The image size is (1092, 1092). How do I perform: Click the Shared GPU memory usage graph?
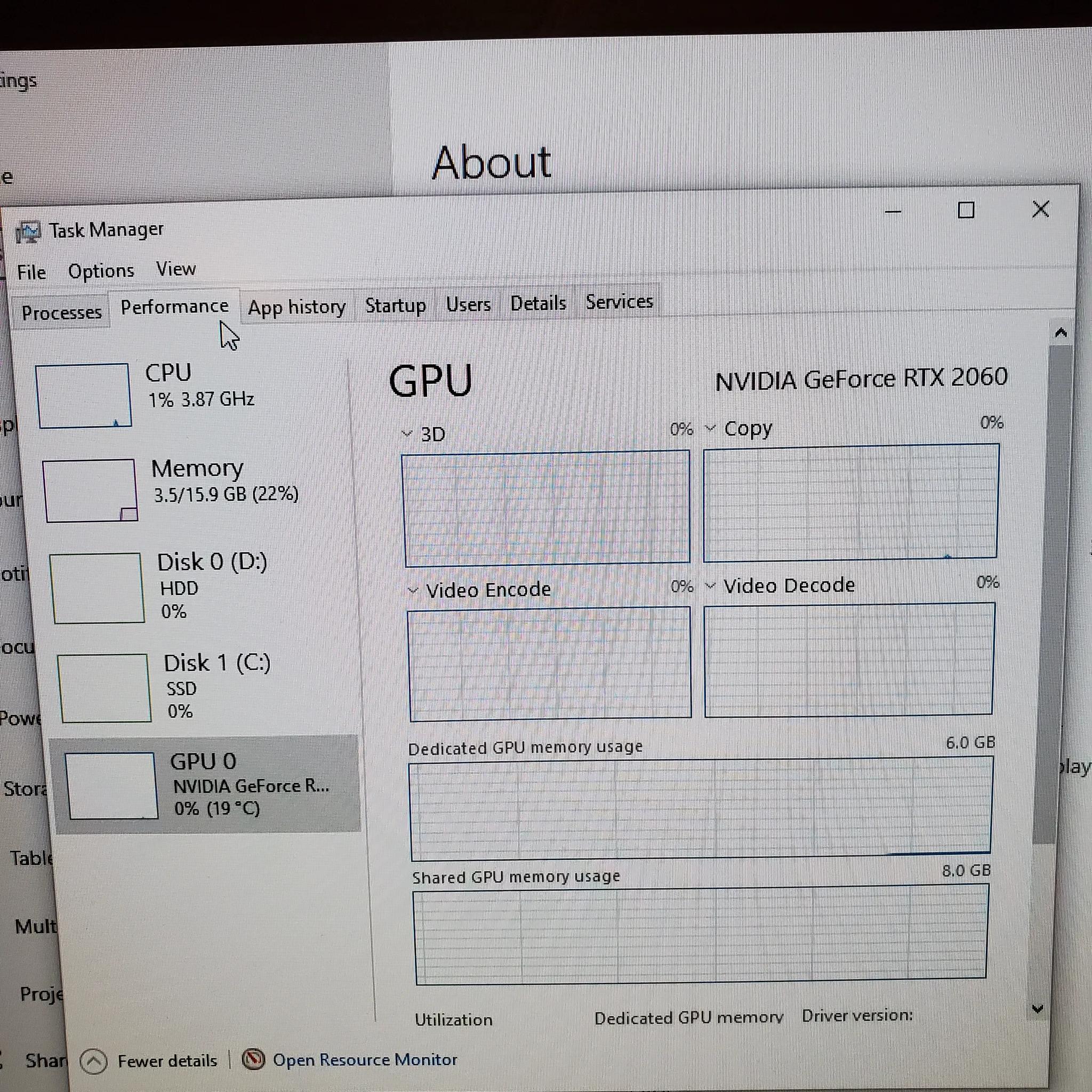701,934
